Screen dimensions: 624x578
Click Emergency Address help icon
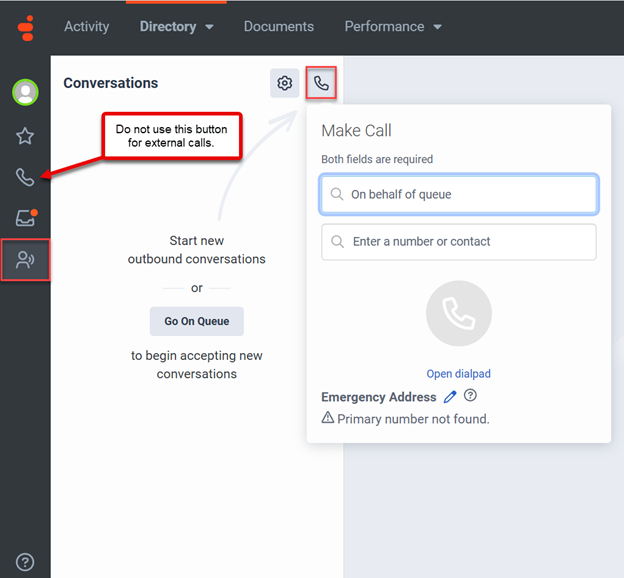(x=470, y=397)
